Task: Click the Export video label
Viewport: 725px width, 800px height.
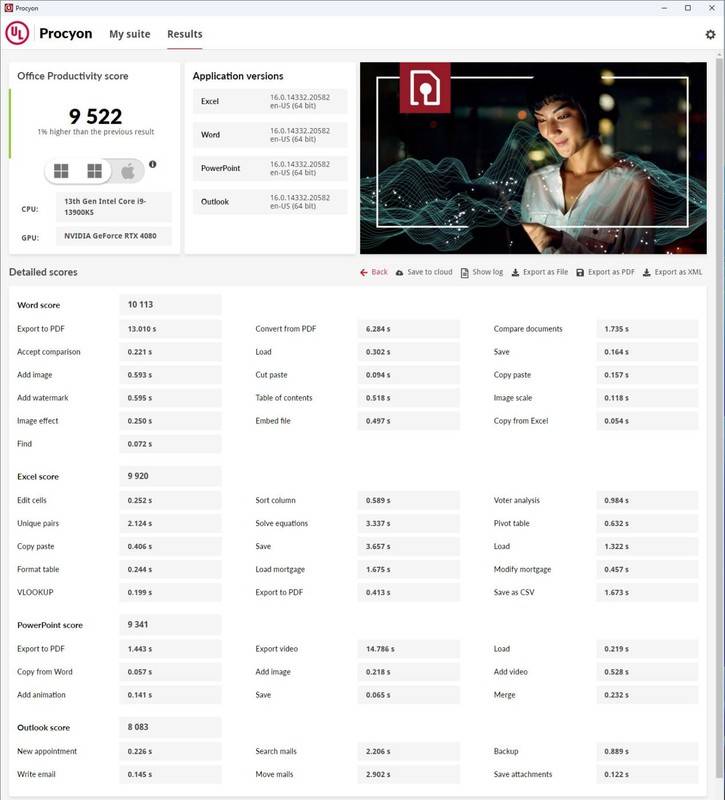Action: pyautogui.click(x=277, y=649)
